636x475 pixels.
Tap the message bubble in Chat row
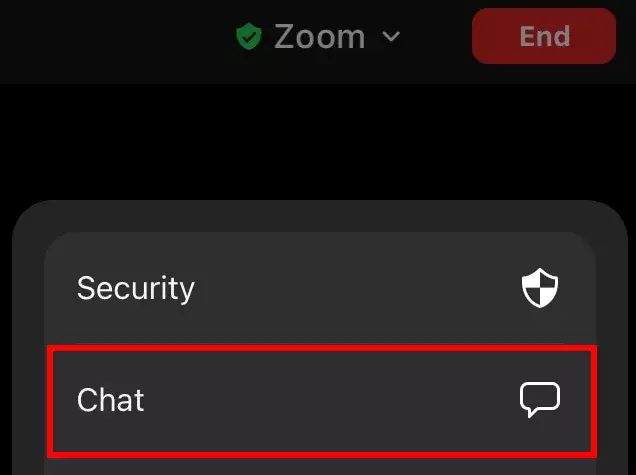click(x=540, y=400)
